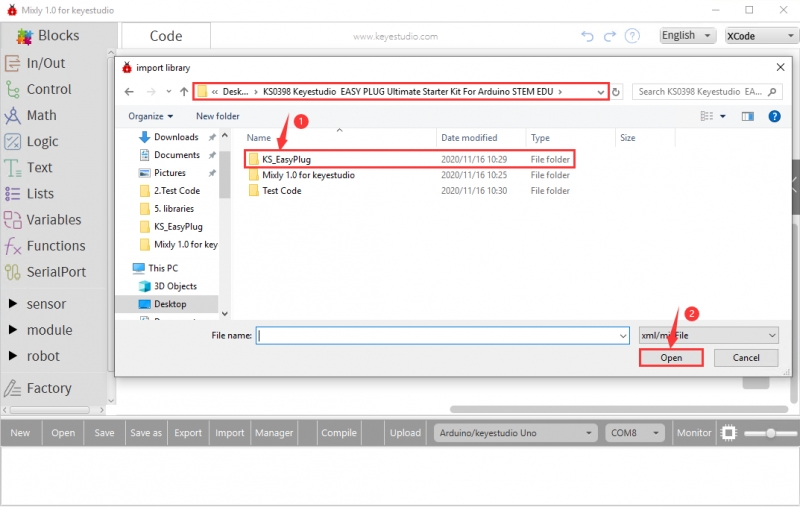Open the File name history dropdown
Screen dimensions: 800x507
[x=622, y=336]
